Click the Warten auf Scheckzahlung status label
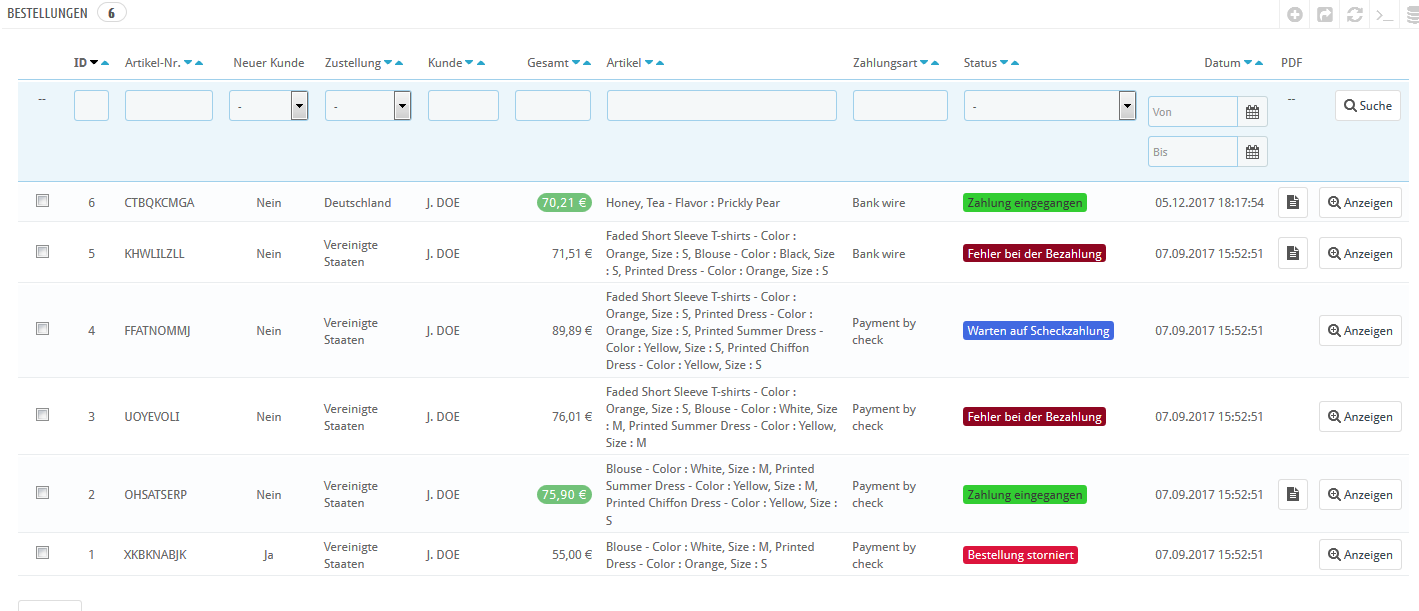1419x611 pixels. click(1038, 331)
